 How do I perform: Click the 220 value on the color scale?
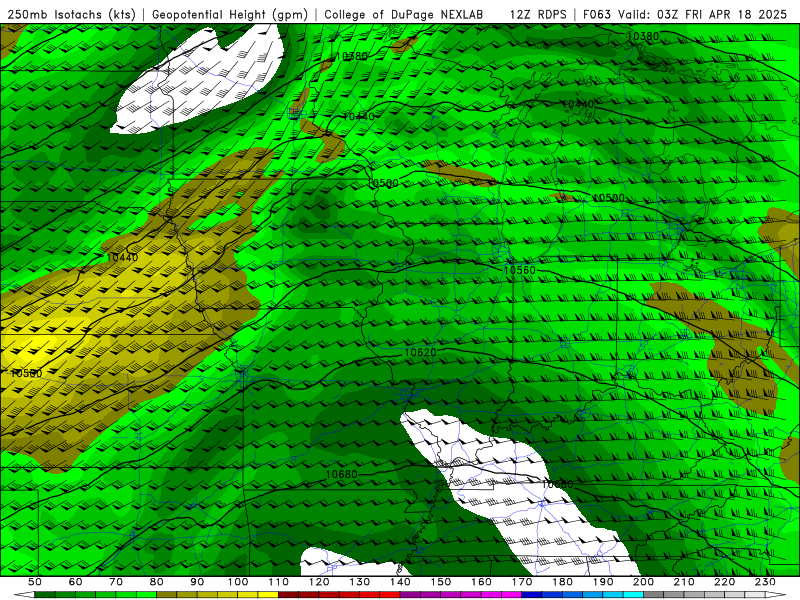(725, 582)
